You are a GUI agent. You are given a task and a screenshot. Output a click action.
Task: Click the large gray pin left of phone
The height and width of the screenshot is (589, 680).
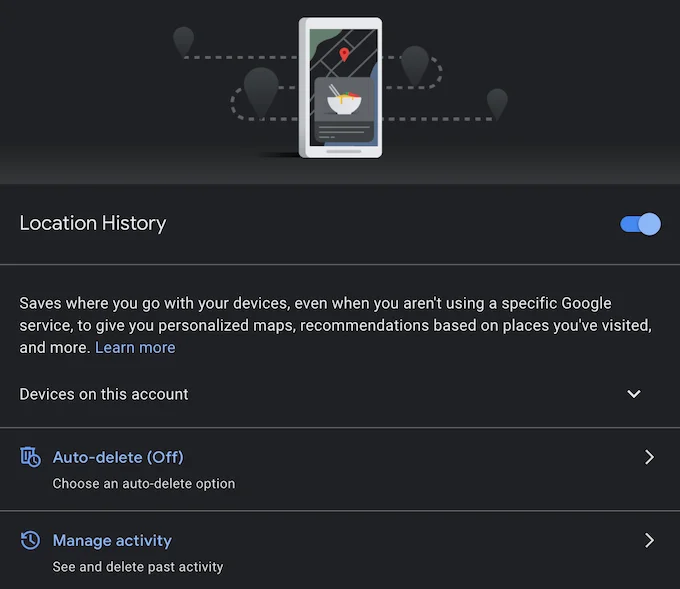click(261, 90)
